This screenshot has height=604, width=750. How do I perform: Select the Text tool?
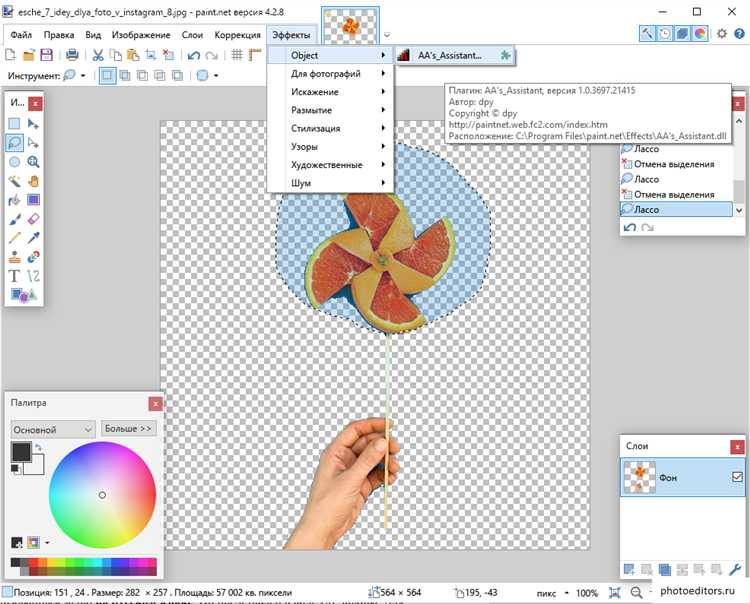tap(15, 275)
